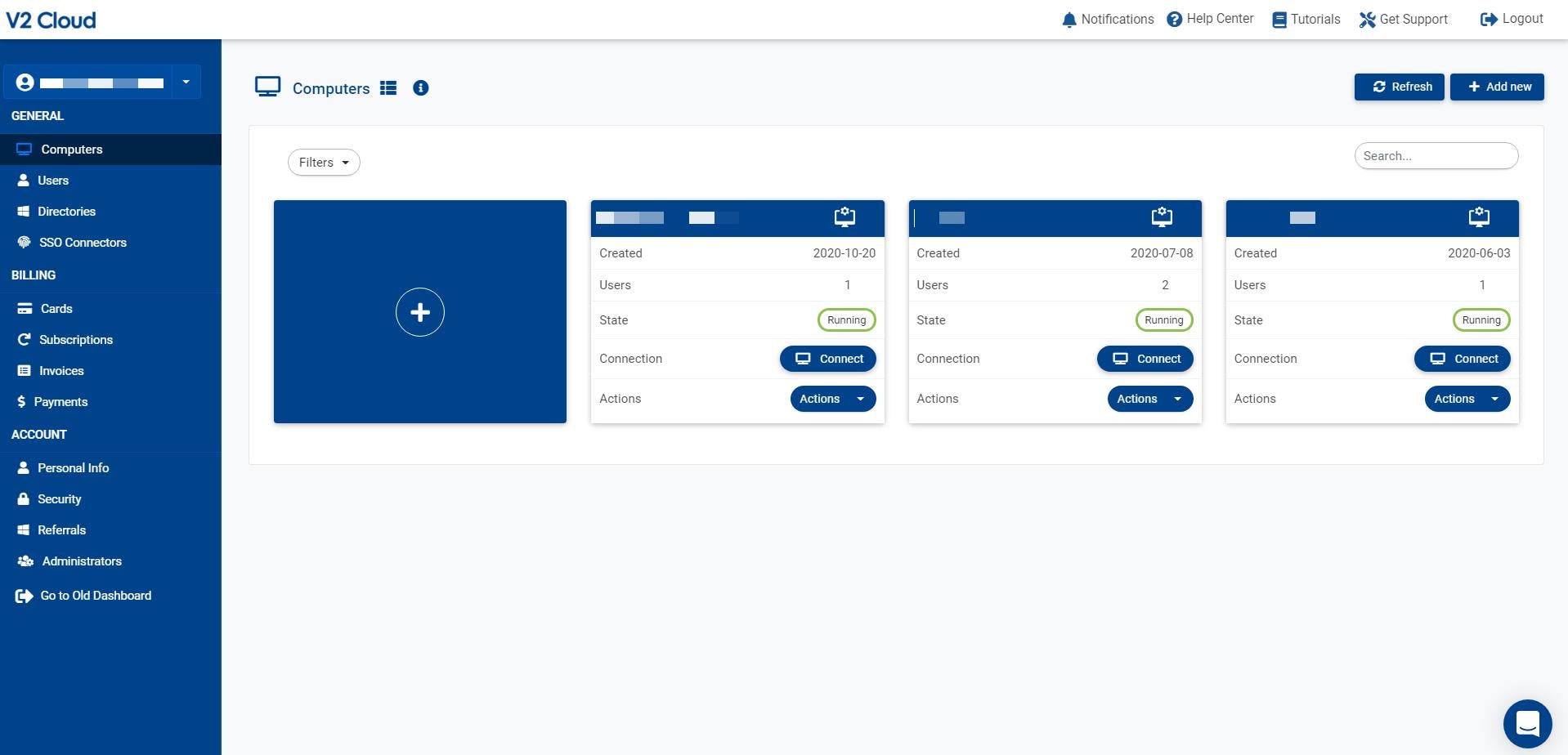1568x755 pixels.
Task: Open the Payments section via dollar icon
Action: pyautogui.click(x=23, y=401)
